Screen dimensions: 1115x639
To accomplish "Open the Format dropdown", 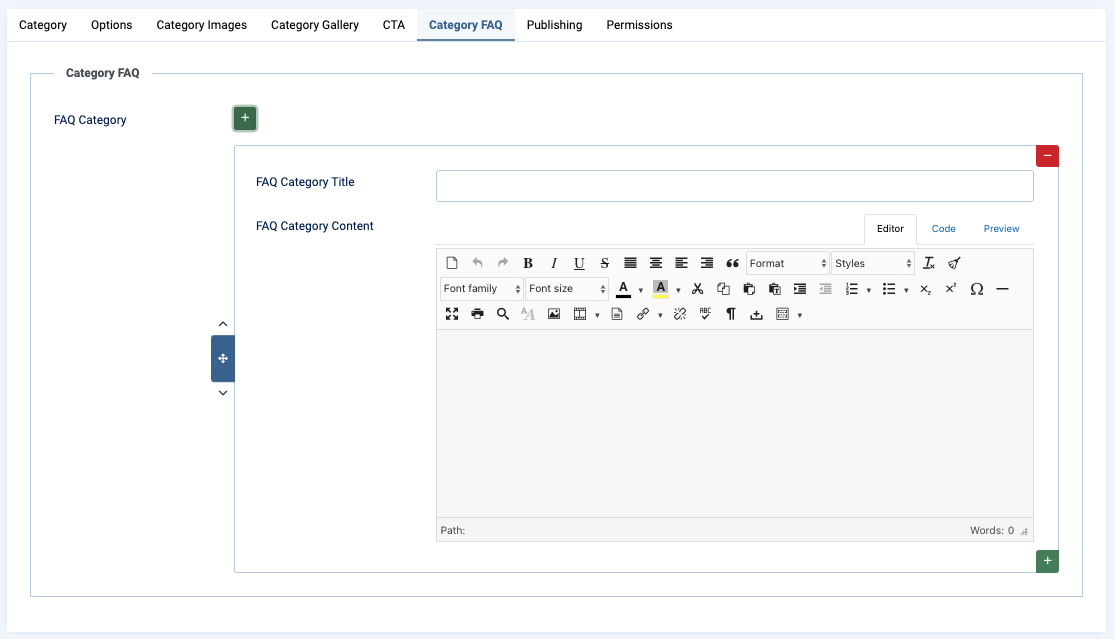I will pos(788,263).
